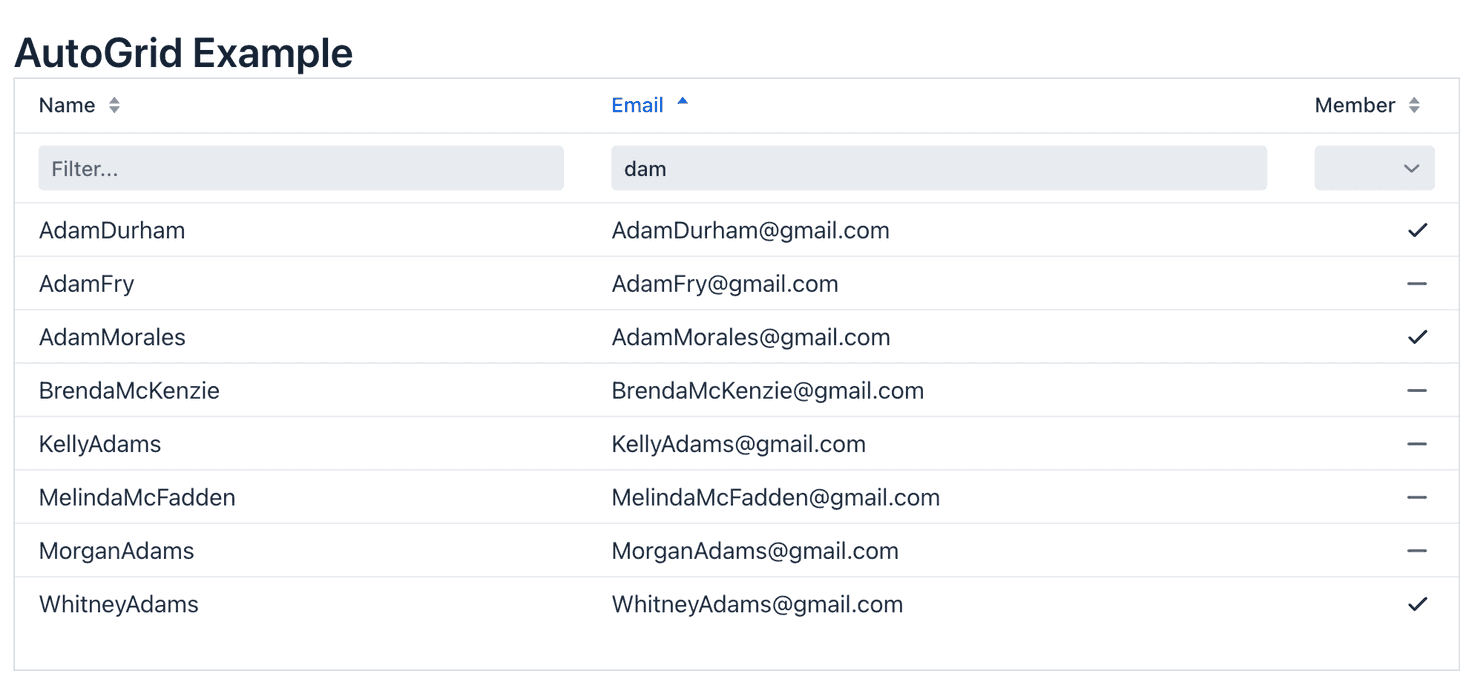1472x686 pixels.
Task: Click BrendaMcKenzie's member dash icon
Action: click(1416, 391)
